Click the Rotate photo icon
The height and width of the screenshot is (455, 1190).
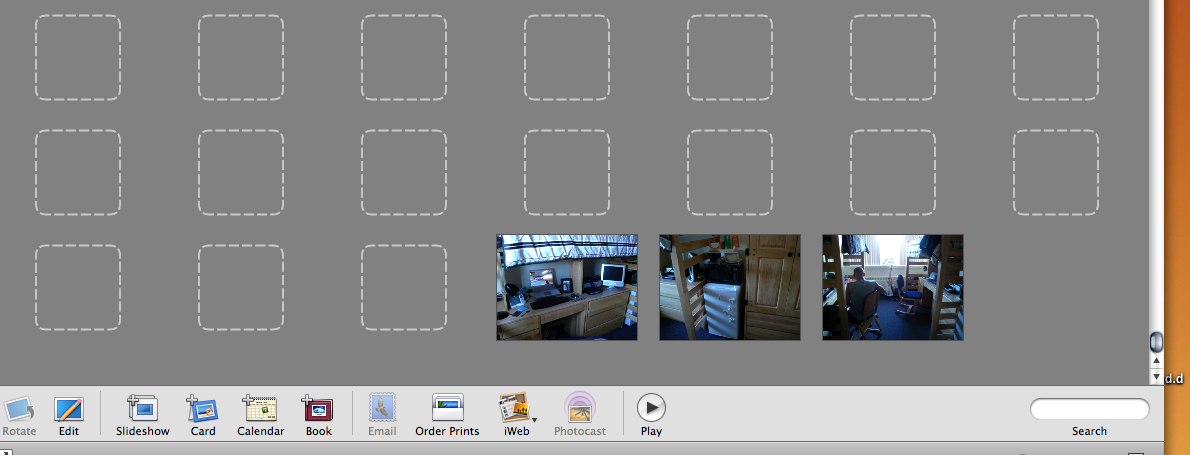(18, 410)
